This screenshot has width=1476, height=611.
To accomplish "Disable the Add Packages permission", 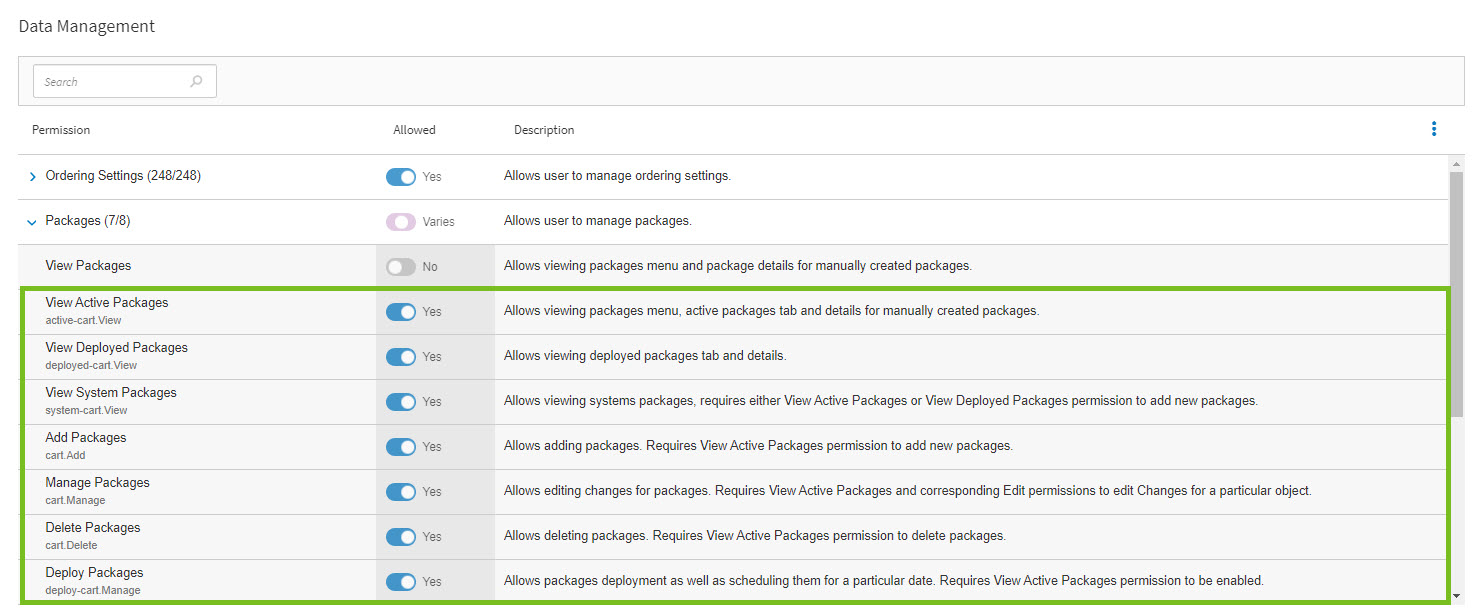I will coord(401,446).
